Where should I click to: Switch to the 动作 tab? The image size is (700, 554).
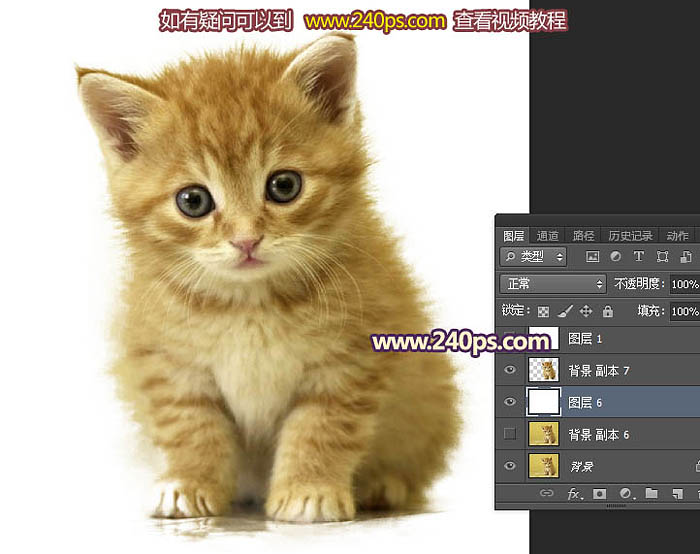[x=677, y=235]
